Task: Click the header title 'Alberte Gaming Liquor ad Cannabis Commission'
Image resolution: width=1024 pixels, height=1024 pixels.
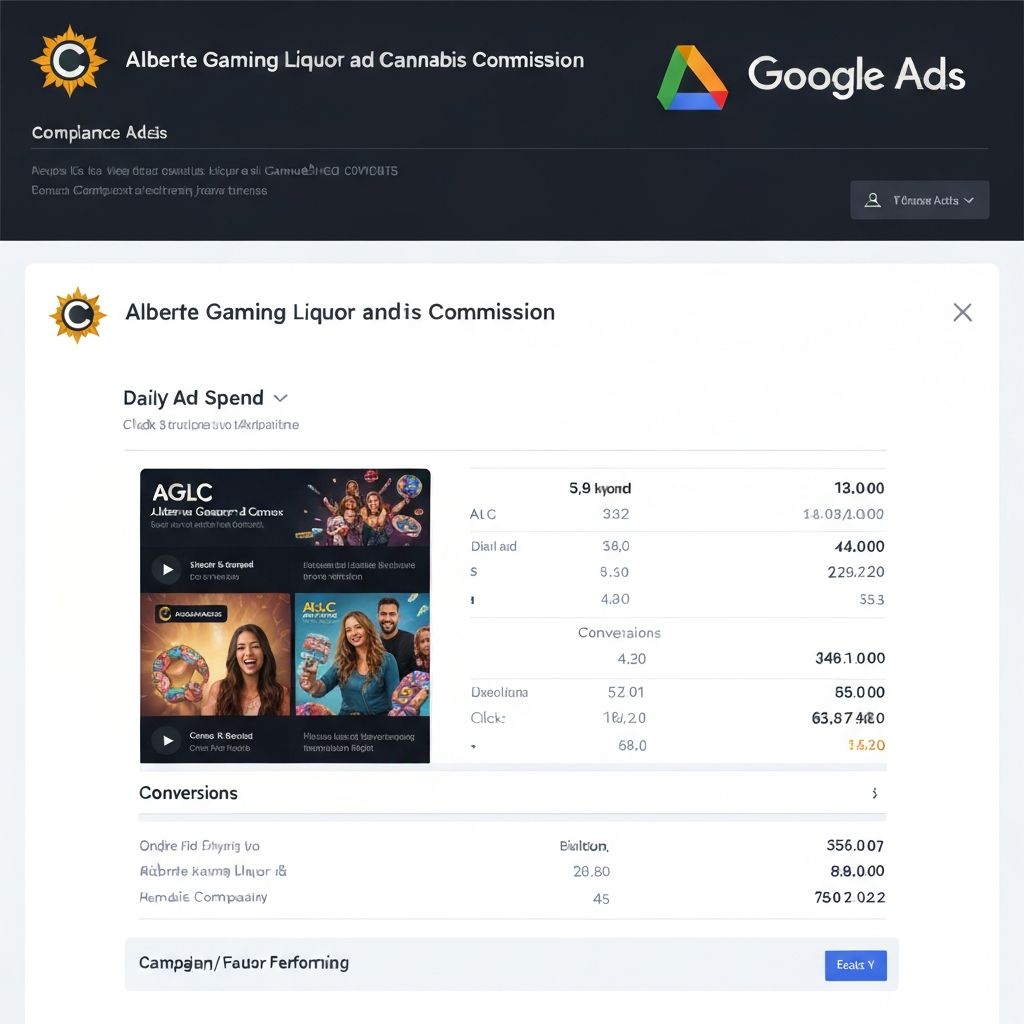Action: tap(355, 60)
